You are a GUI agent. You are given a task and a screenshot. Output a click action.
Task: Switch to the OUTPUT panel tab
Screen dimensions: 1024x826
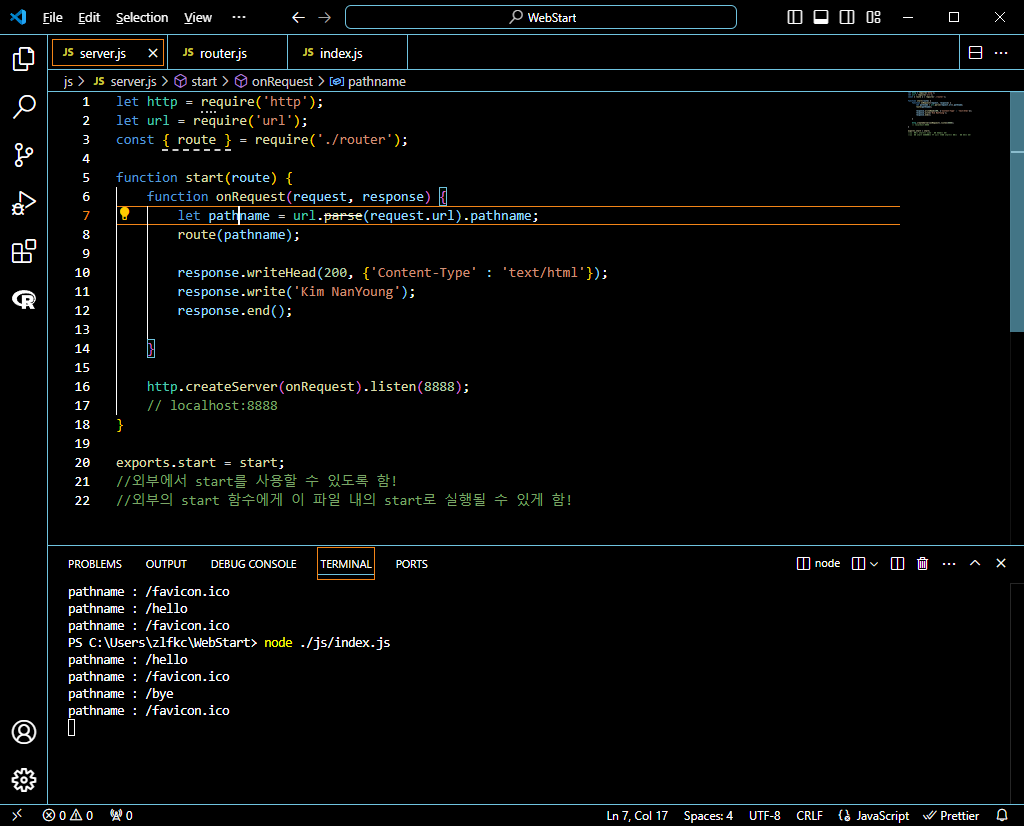[166, 564]
